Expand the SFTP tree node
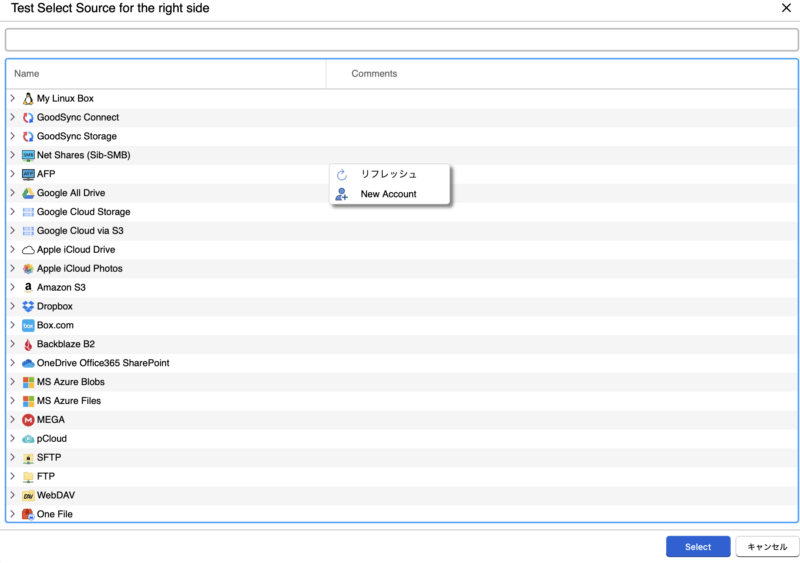Screen dimensions: 800x563 click(x=12, y=457)
